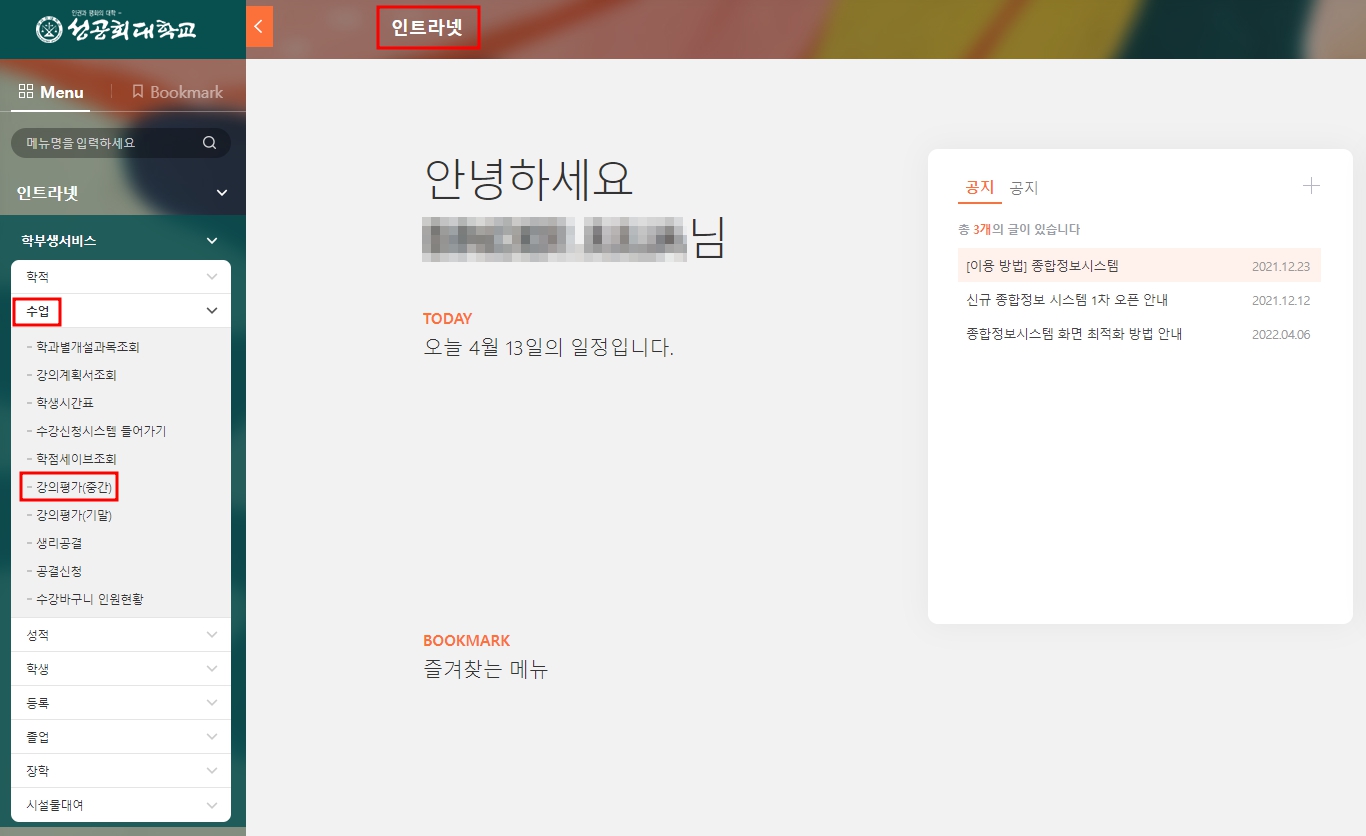Expand the 등록 menu chevron

click(211, 703)
